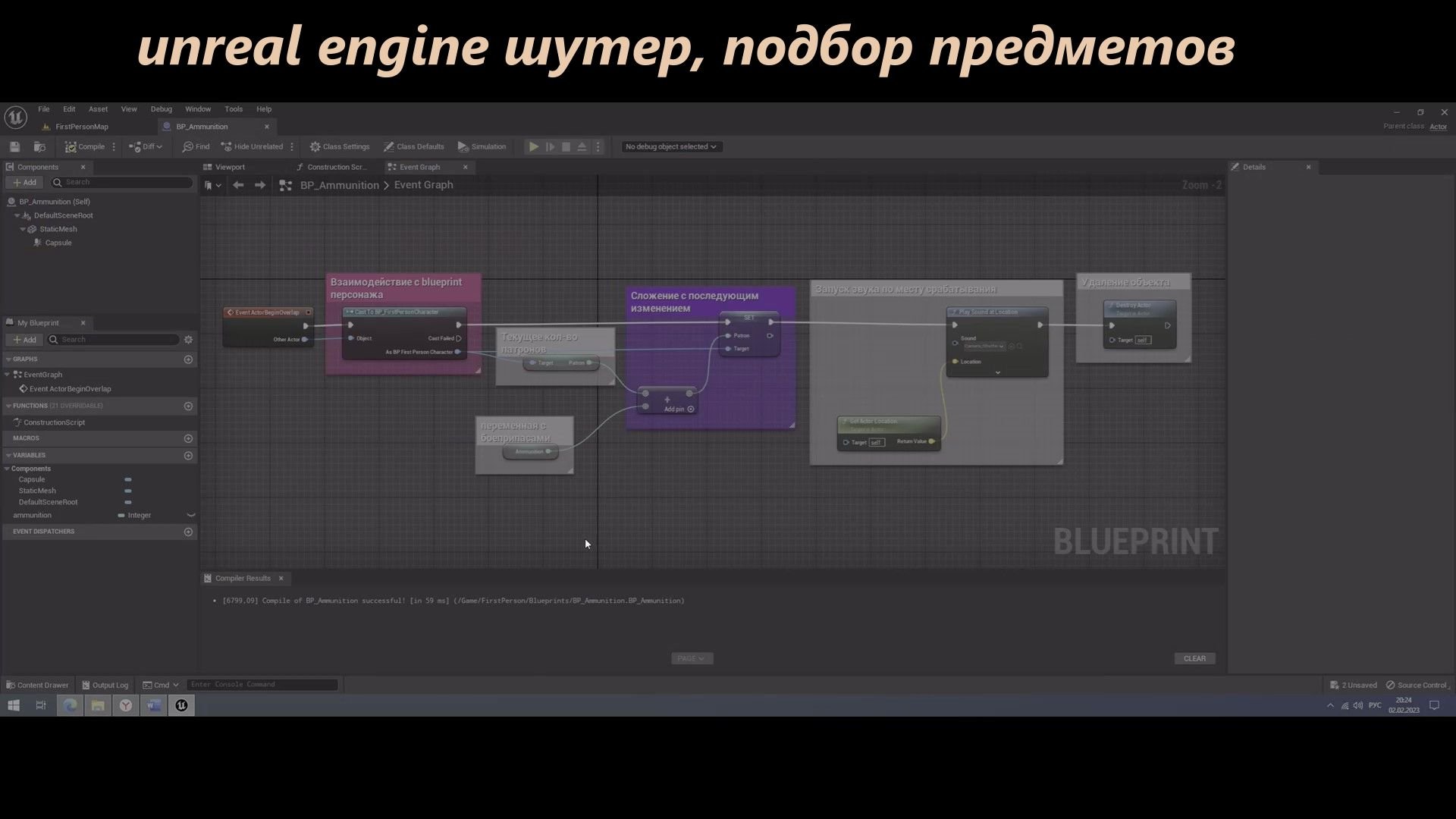The height and width of the screenshot is (819, 1456).
Task: Click the CLEAR button in Compiler Results
Action: tap(1194, 658)
